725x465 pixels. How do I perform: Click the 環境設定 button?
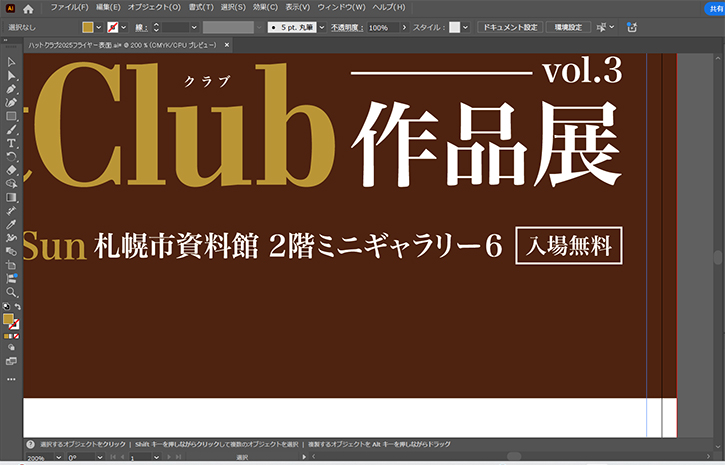[566, 27]
